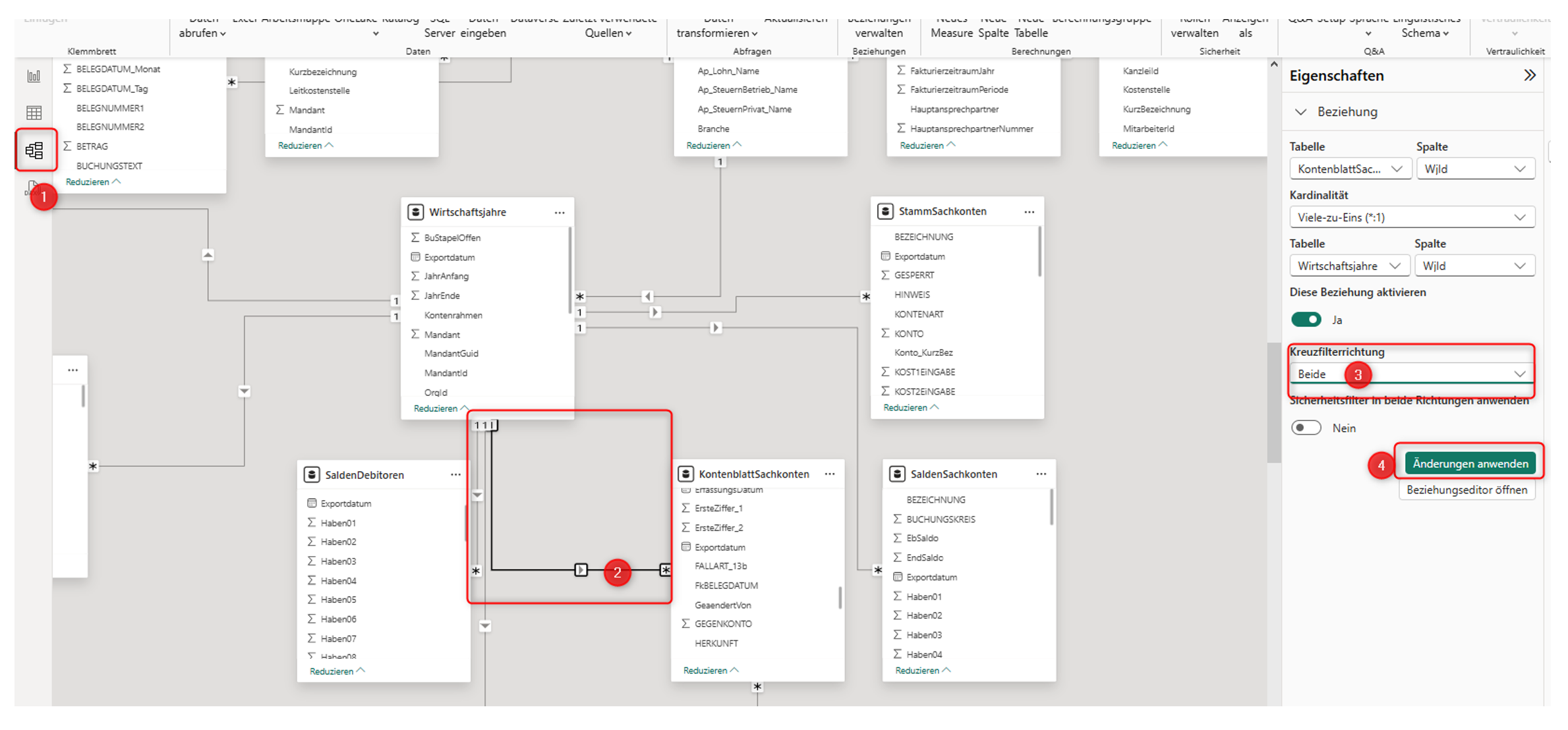Open options of the collapsed left table
Screen dimensions: 1568x730
(x=73, y=370)
